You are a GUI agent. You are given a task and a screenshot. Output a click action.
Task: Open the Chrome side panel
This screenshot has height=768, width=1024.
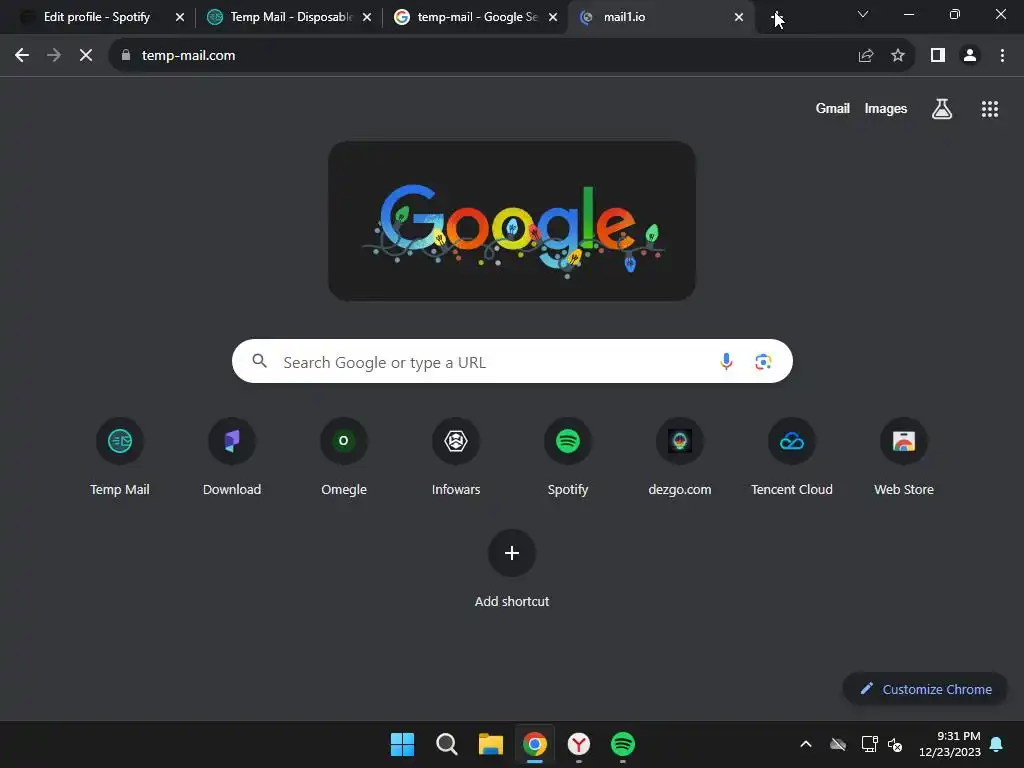pyautogui.click(x=938, y=56)
